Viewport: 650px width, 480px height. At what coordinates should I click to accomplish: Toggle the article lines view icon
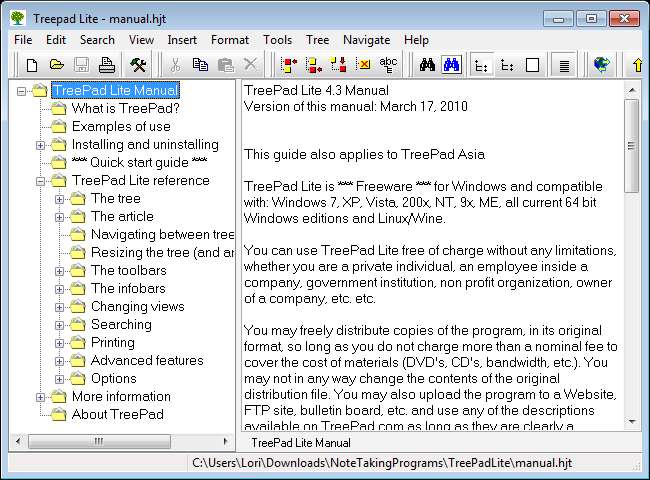tap(564, 65)
